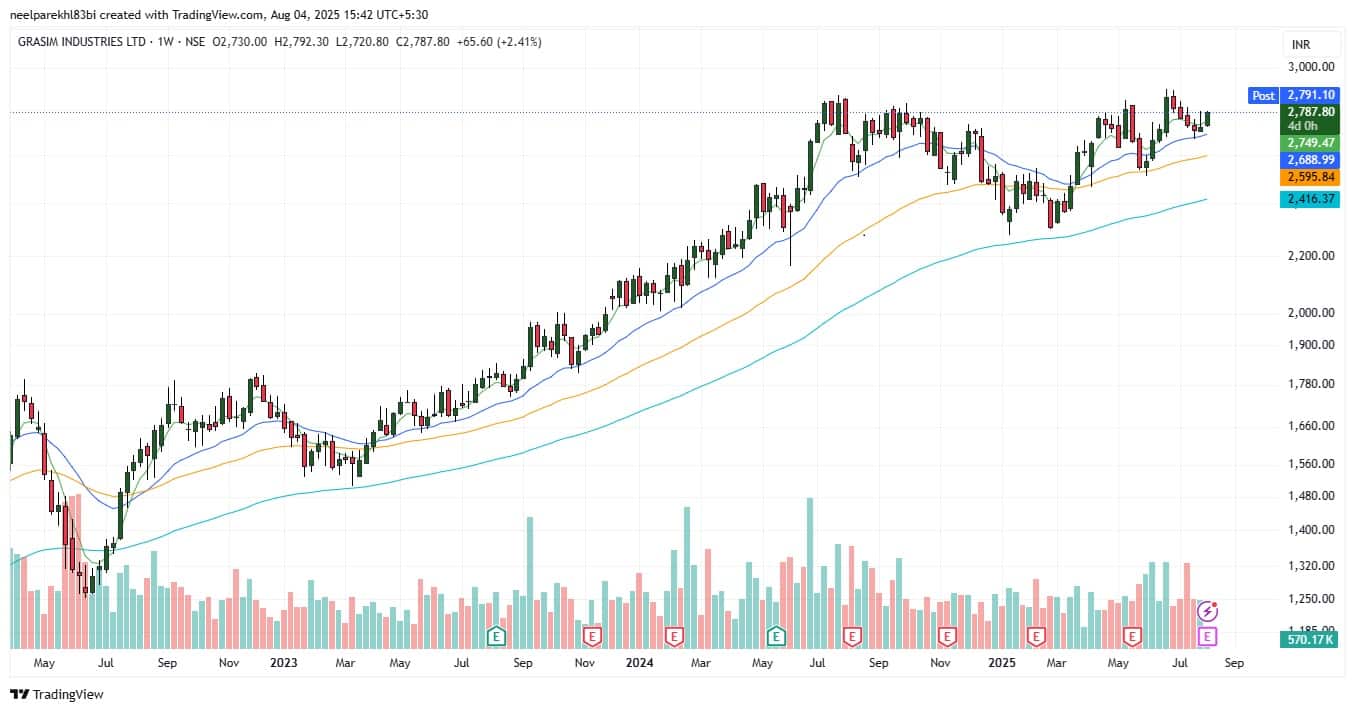Select the cyan 2,416.37 moving average label
1355x712 pixels.
click(1311, 200)
